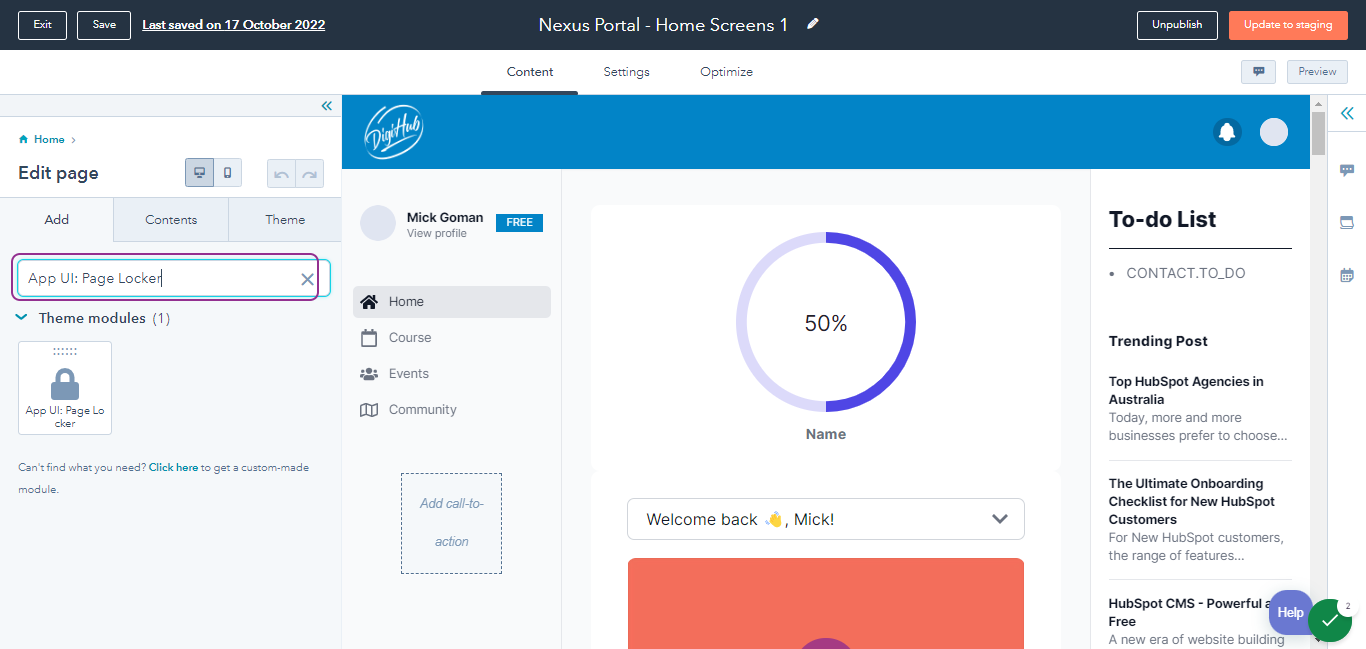The width and height of the screenshot is (1366, 649).
Task: Click the Trending Post heading
Action: click(1158, 341)
